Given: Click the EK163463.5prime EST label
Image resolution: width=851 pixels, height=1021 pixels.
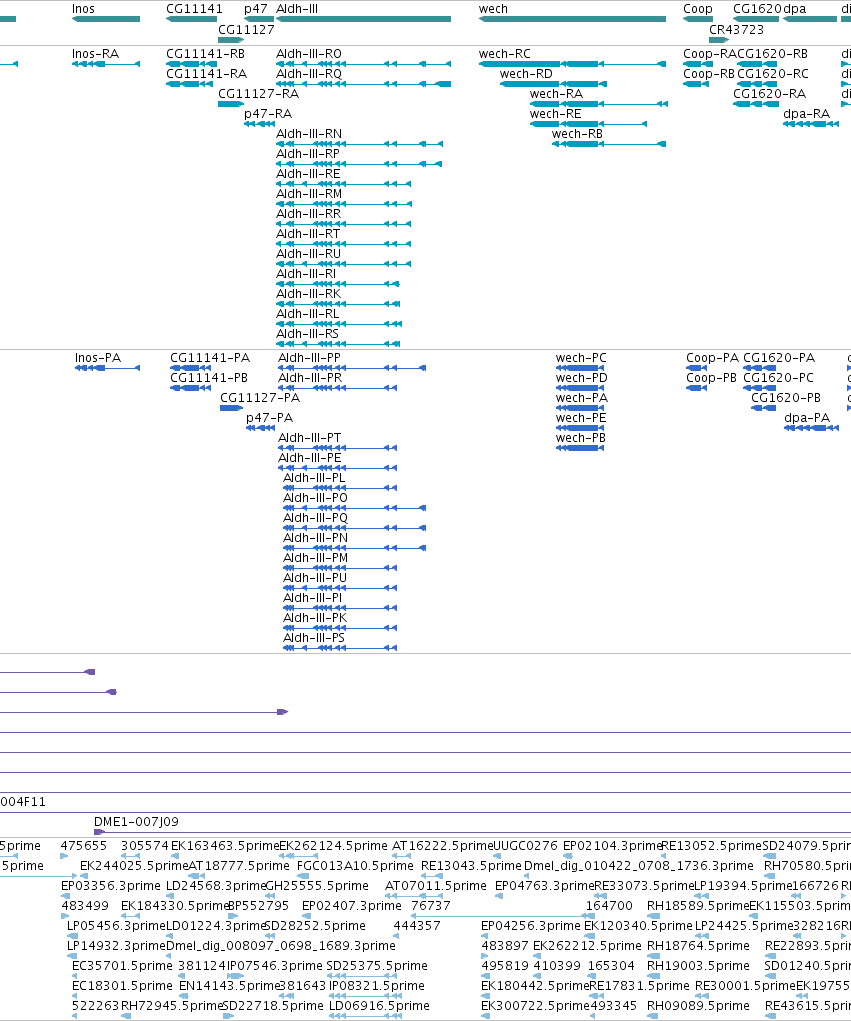Looking at the screenshot, I should coord(224,846).
